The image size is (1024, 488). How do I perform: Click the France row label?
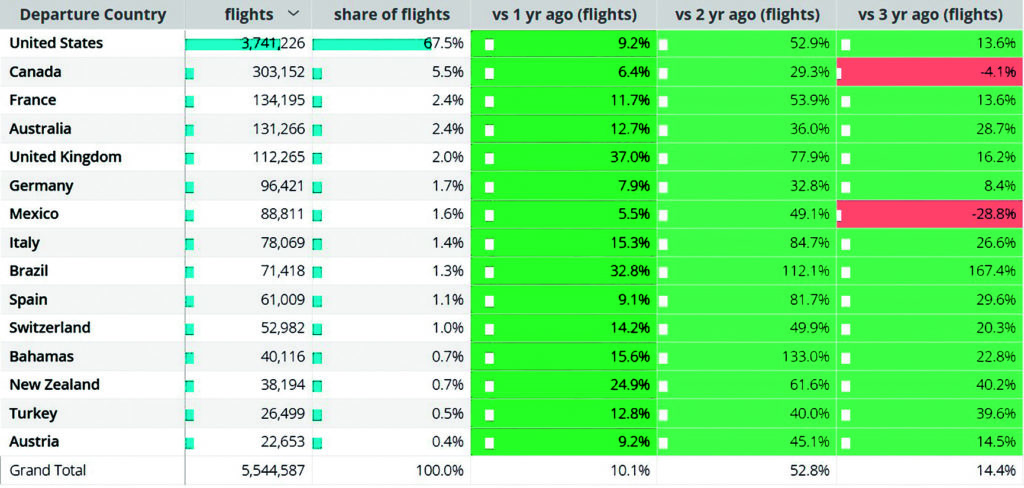point(33,100)
